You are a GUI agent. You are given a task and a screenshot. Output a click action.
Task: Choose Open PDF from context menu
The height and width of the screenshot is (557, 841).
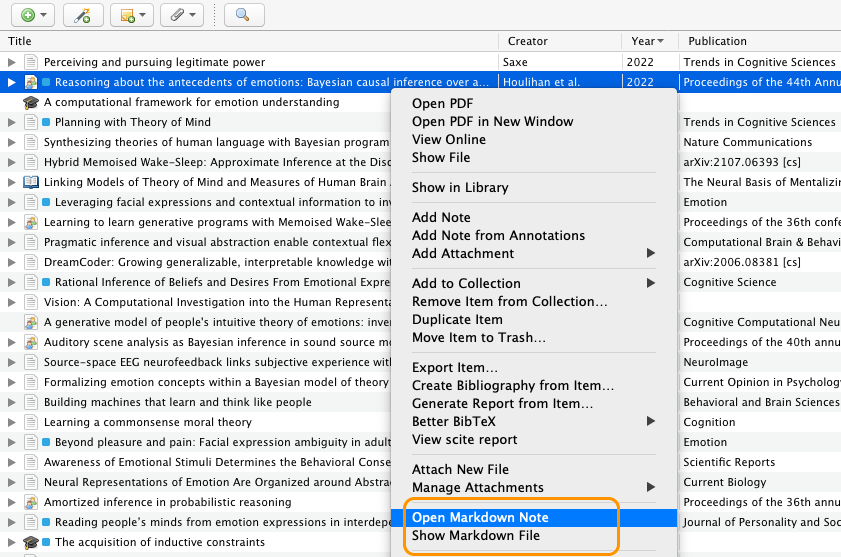pos(534,104)
